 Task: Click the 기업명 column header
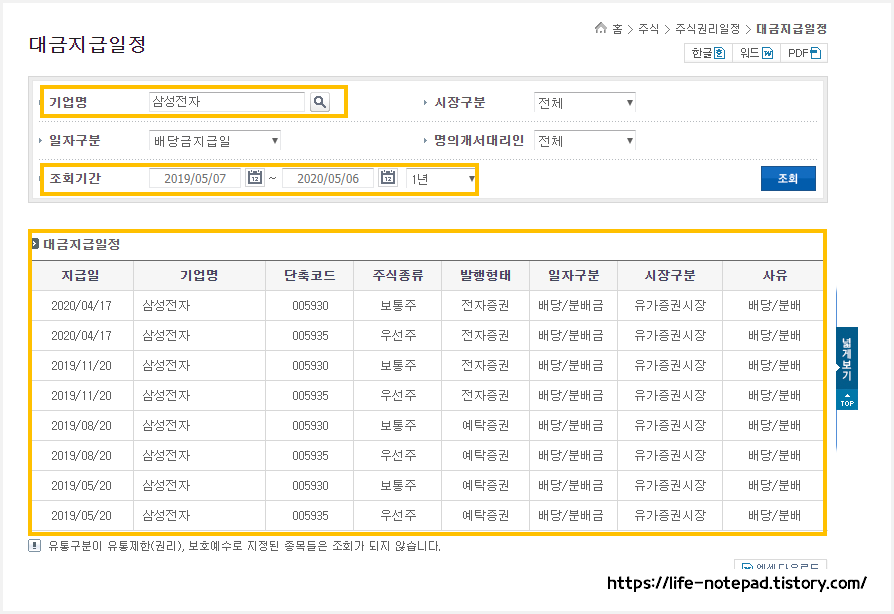tap(200, 276)
